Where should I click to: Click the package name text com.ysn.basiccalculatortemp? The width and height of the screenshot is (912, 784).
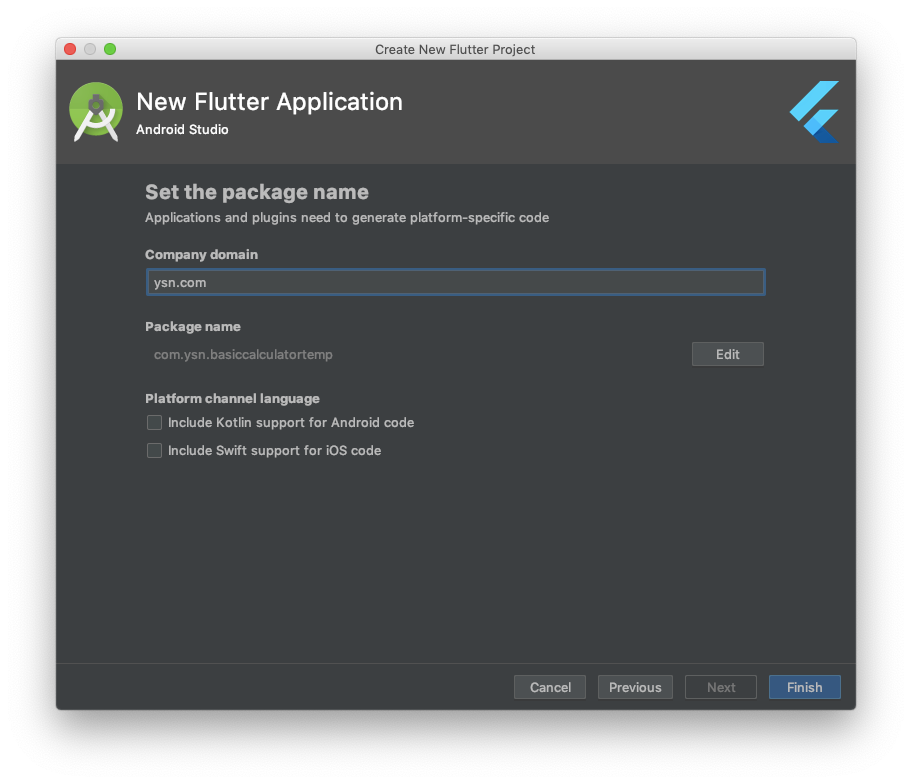[x=243, y=354]
